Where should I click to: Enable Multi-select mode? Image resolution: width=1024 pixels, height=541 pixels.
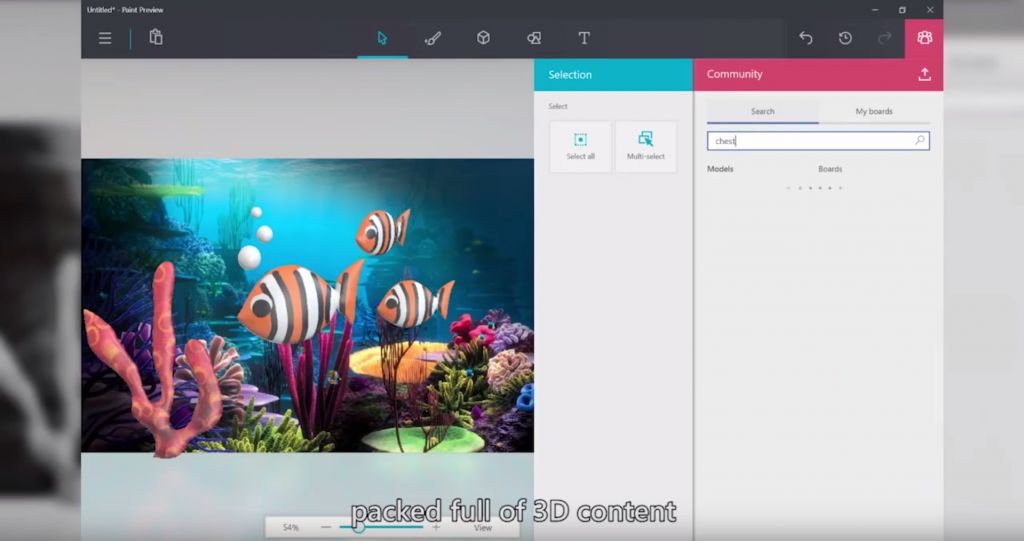point(646,146)
